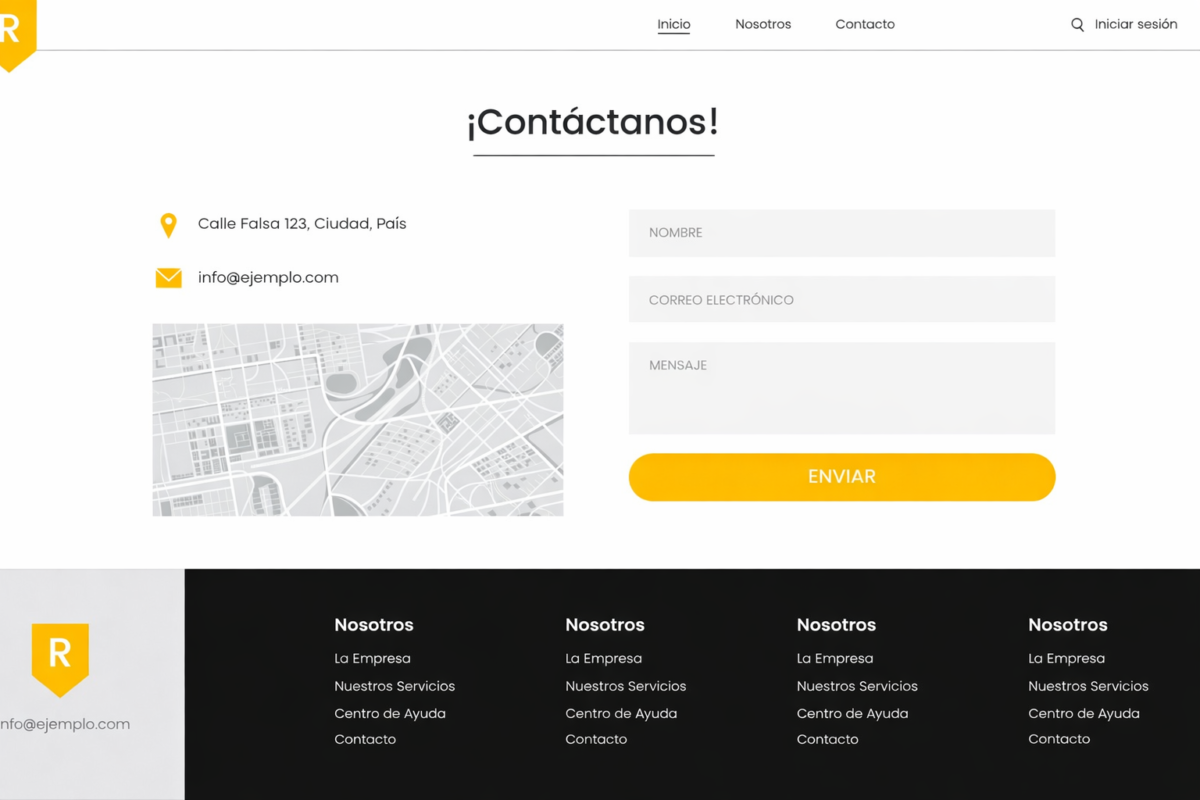Click inside the MENSAJE text area
This screenshot has height=800, width=1200.
coord(841,388)
